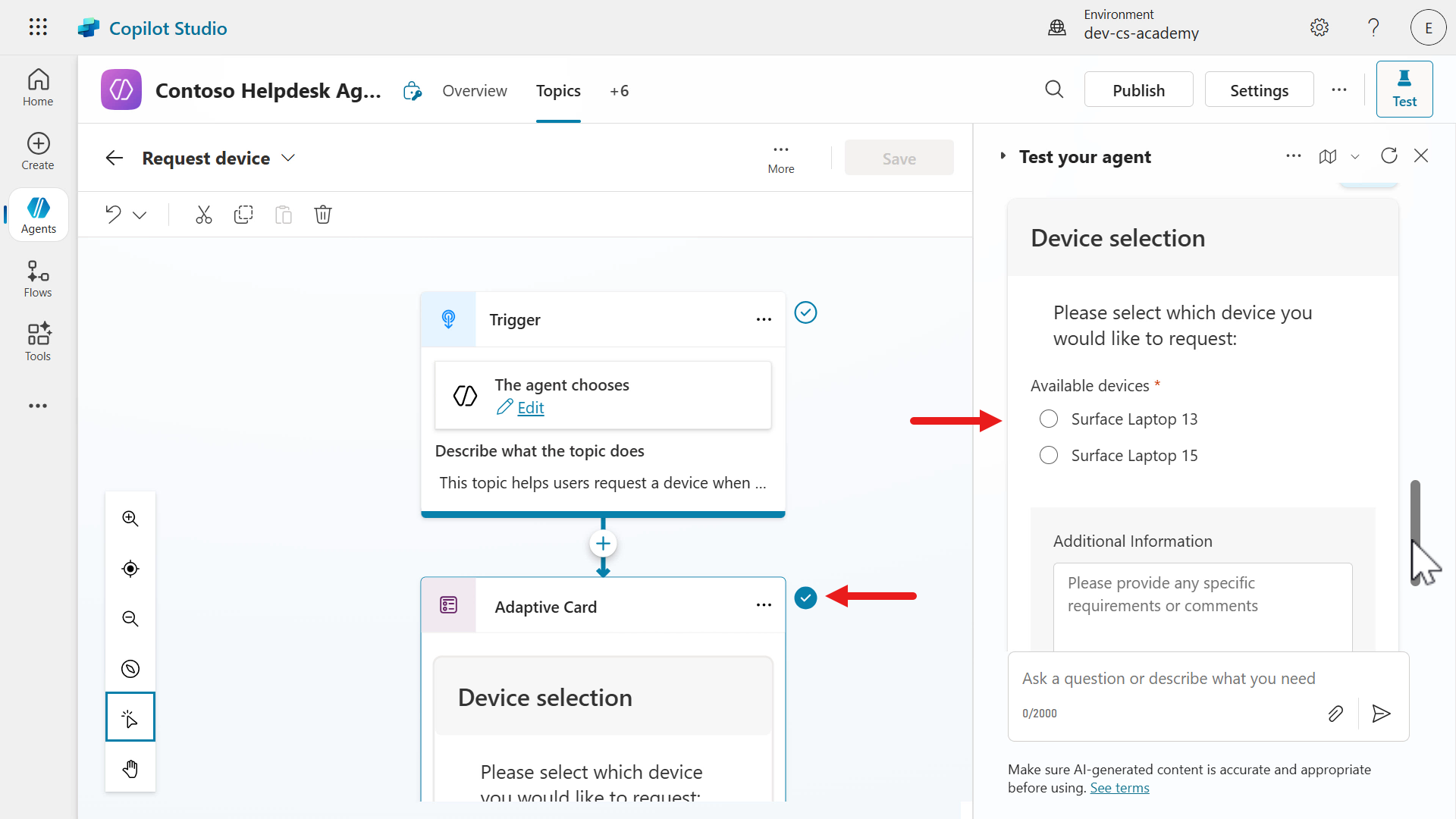Screen dimensions: 1456x819
Task: Click the zoom in canvas icon
Action: 130,519
